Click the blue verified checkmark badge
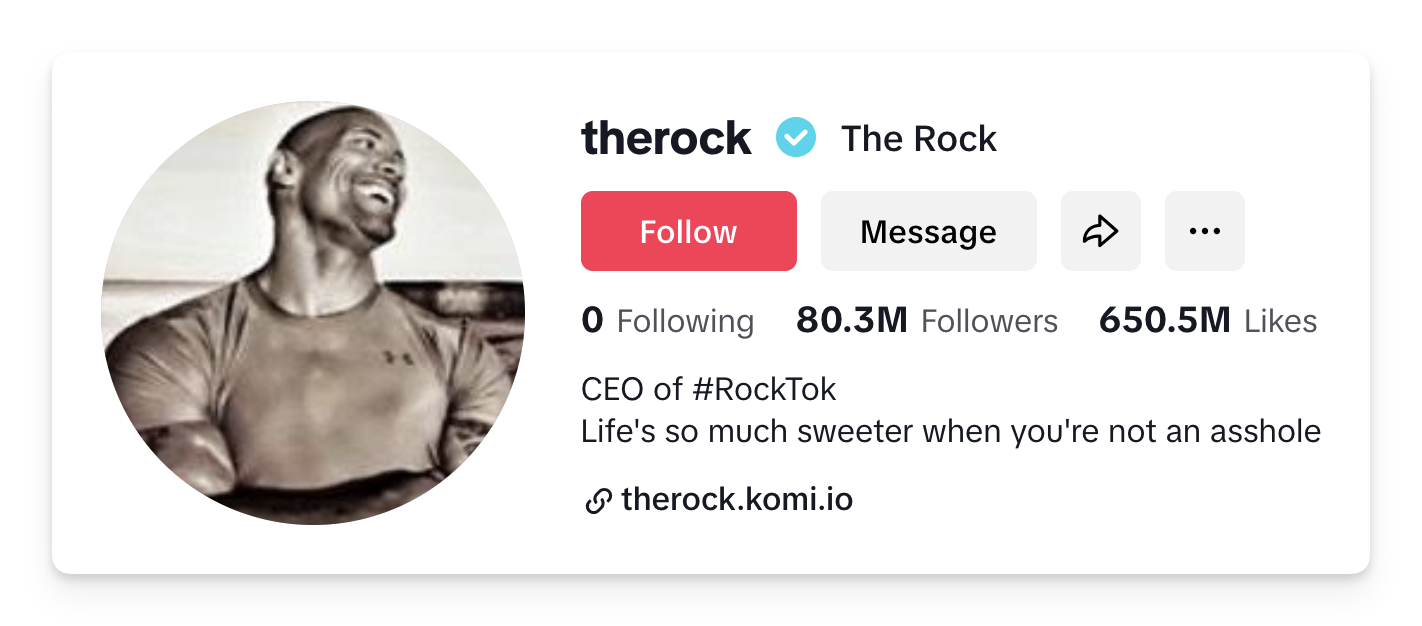Screen dimensions: 1422x626 click(x=796, y=138)
